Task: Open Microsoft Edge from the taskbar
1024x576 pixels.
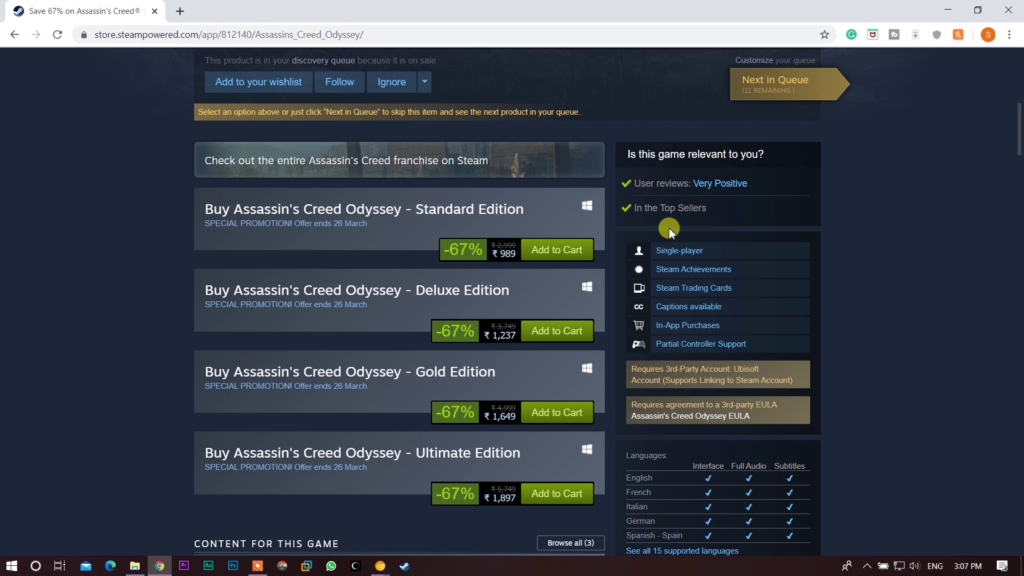Action: coord(110,566)
